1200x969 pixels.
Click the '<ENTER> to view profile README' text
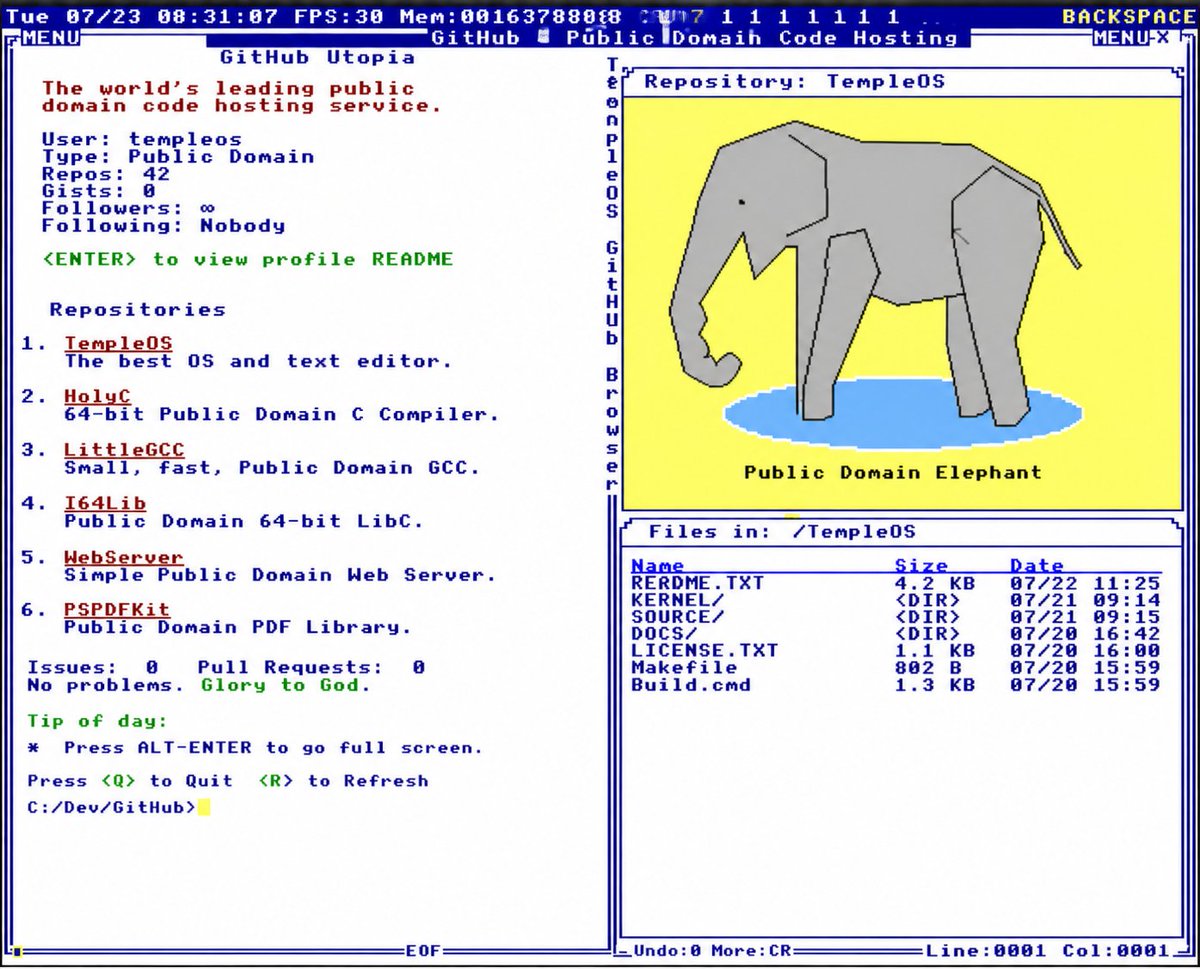[248, 259]
